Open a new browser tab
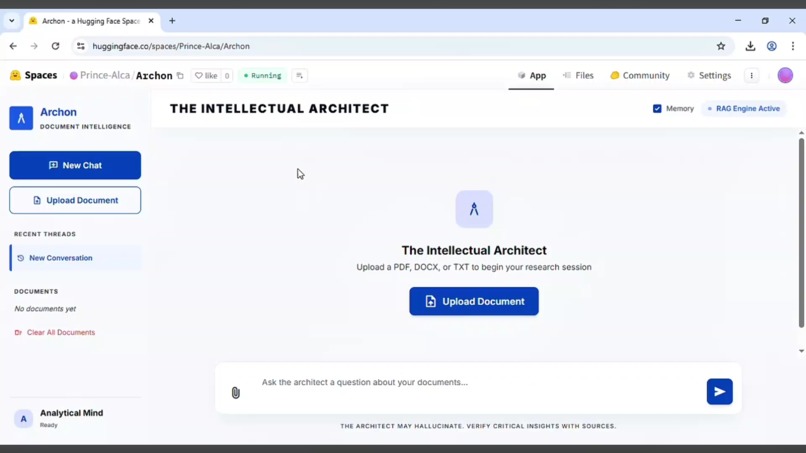The width and height of the screenshot is (806, 453). tap(172, 21)
